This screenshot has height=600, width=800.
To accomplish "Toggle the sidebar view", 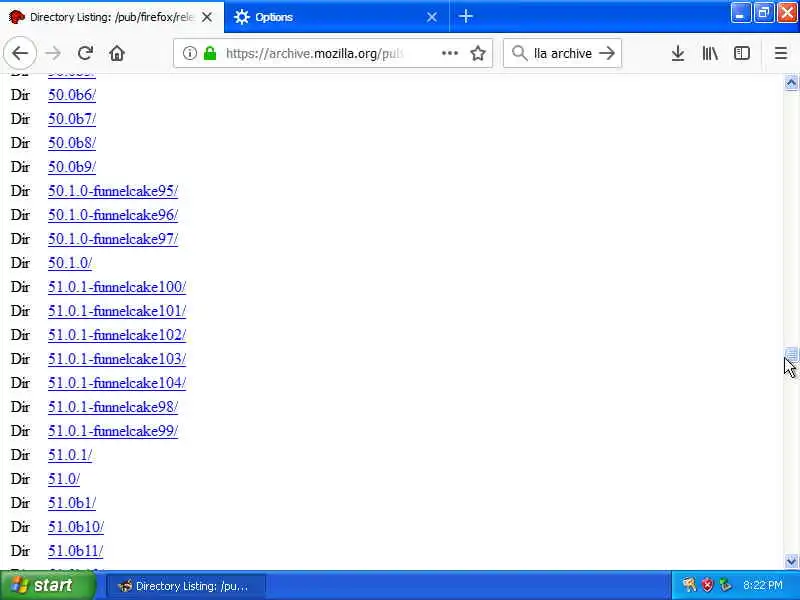I will click(741, 53).
